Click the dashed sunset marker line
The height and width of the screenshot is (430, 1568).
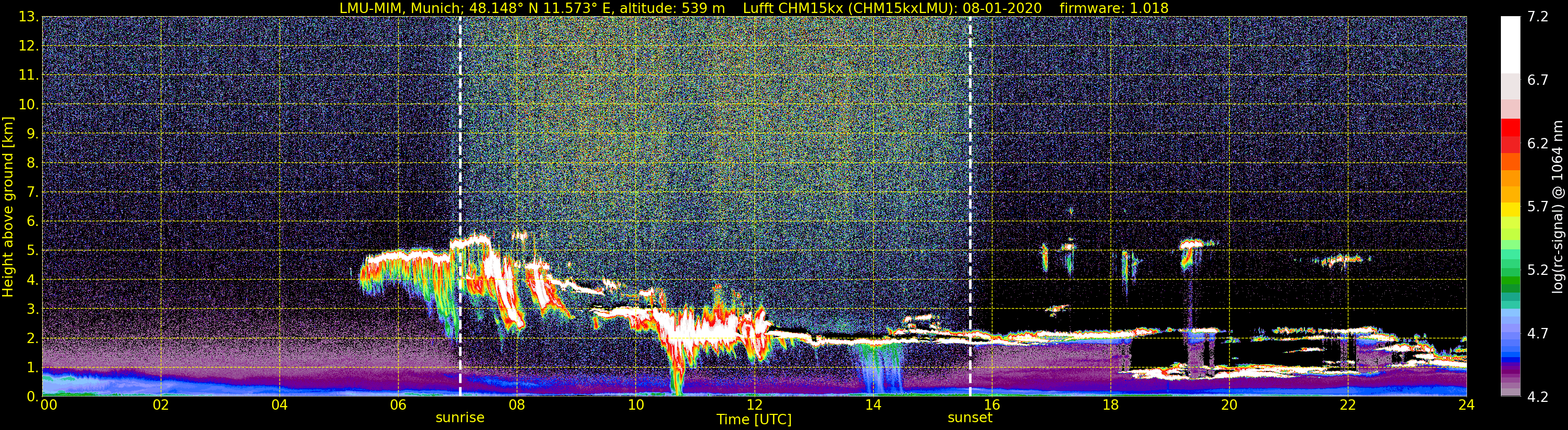[x=970, y=207]
